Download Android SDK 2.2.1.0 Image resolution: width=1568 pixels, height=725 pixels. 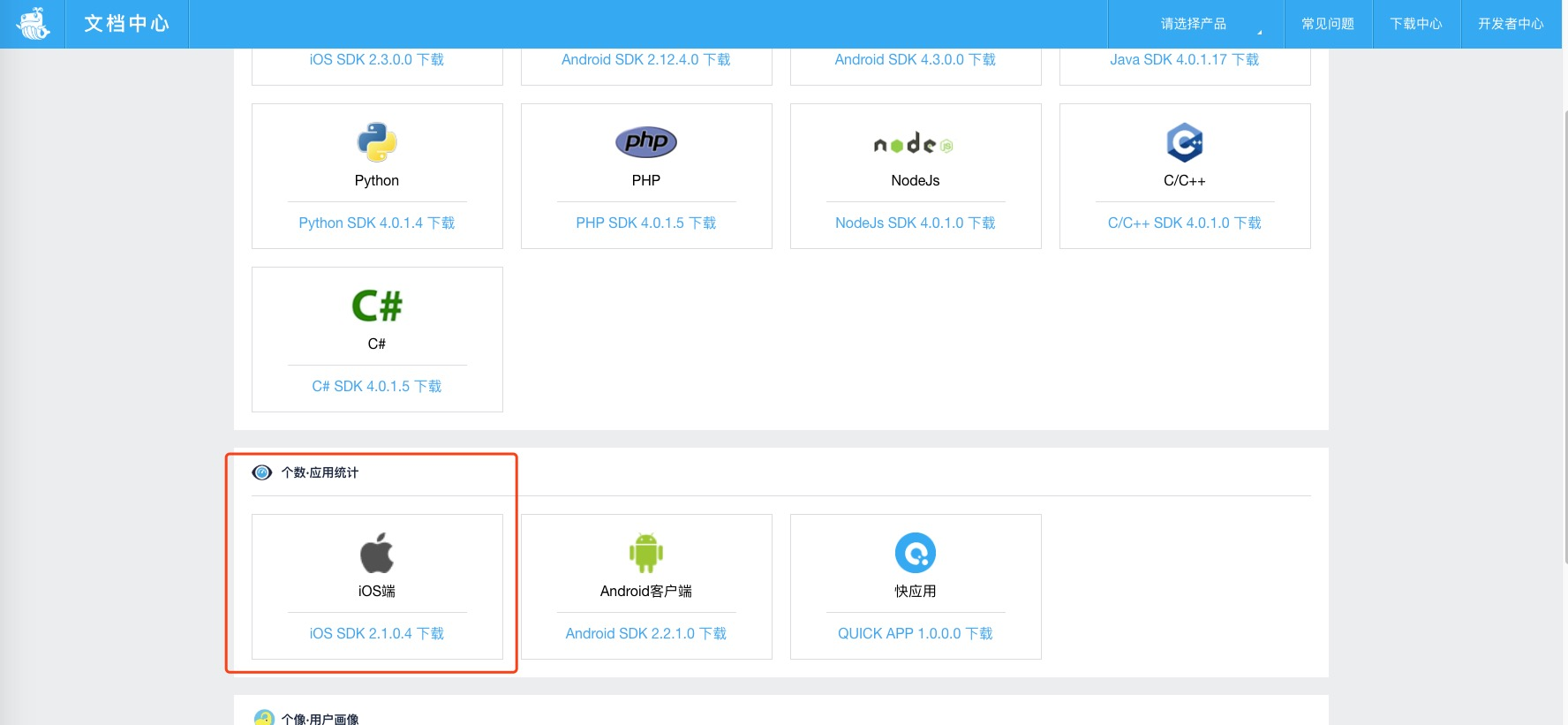[646, 633]
